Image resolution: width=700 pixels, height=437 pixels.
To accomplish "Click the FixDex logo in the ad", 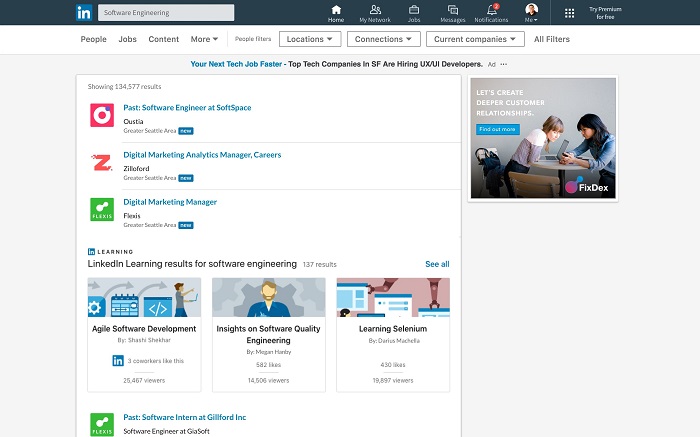I will (586, 187).
